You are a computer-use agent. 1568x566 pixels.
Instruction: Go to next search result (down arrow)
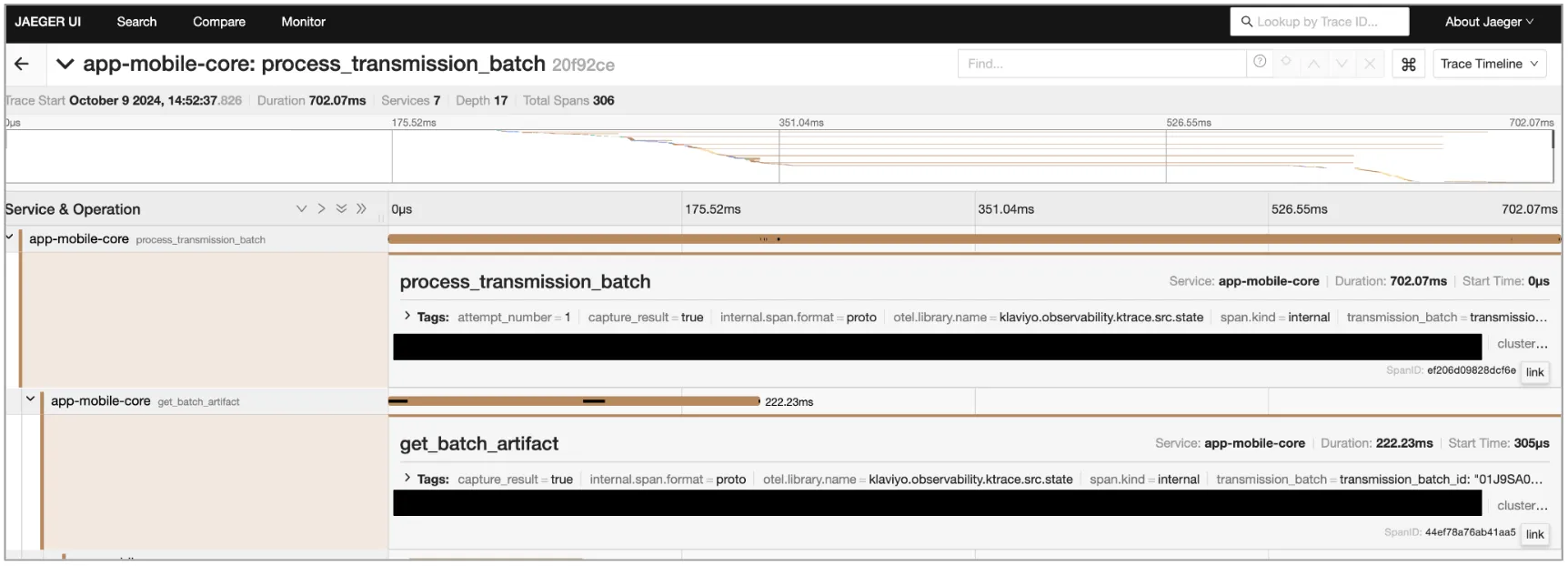pos(1342,64)
